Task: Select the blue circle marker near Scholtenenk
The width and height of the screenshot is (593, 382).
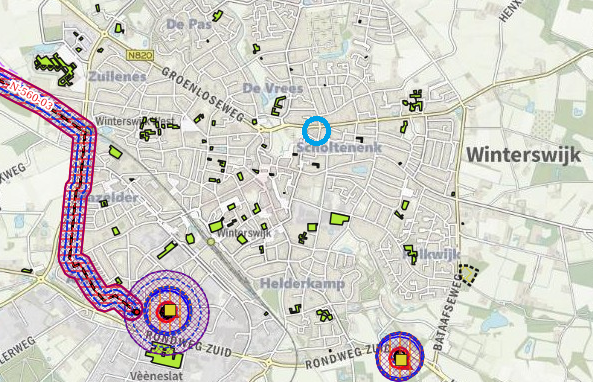Action: (317, 131)
